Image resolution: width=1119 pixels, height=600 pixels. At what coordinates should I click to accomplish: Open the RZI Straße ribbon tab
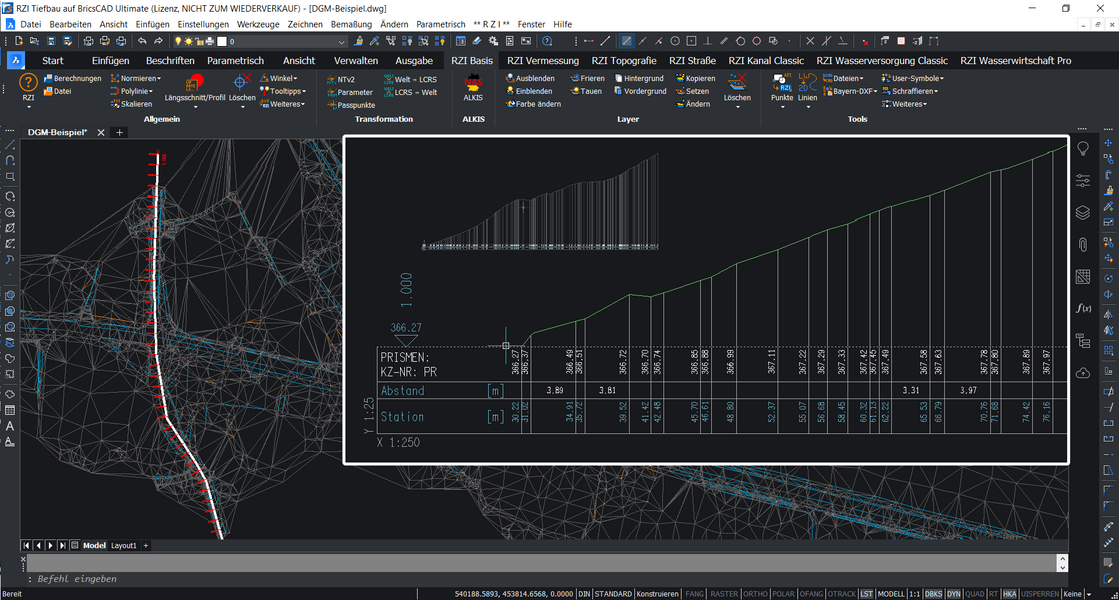point(692,61)
